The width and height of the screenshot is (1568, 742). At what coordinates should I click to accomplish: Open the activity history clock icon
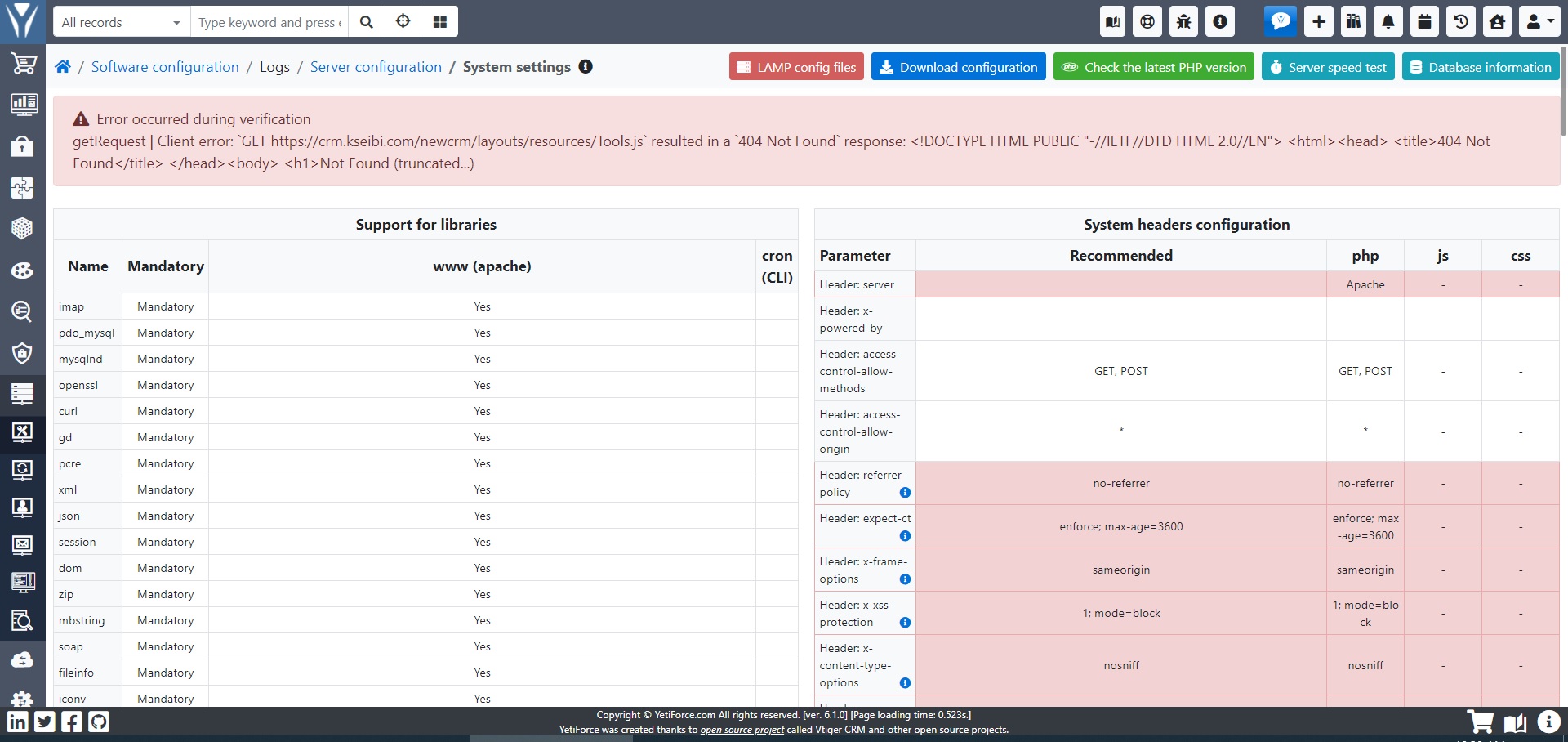click(1460, 21)
